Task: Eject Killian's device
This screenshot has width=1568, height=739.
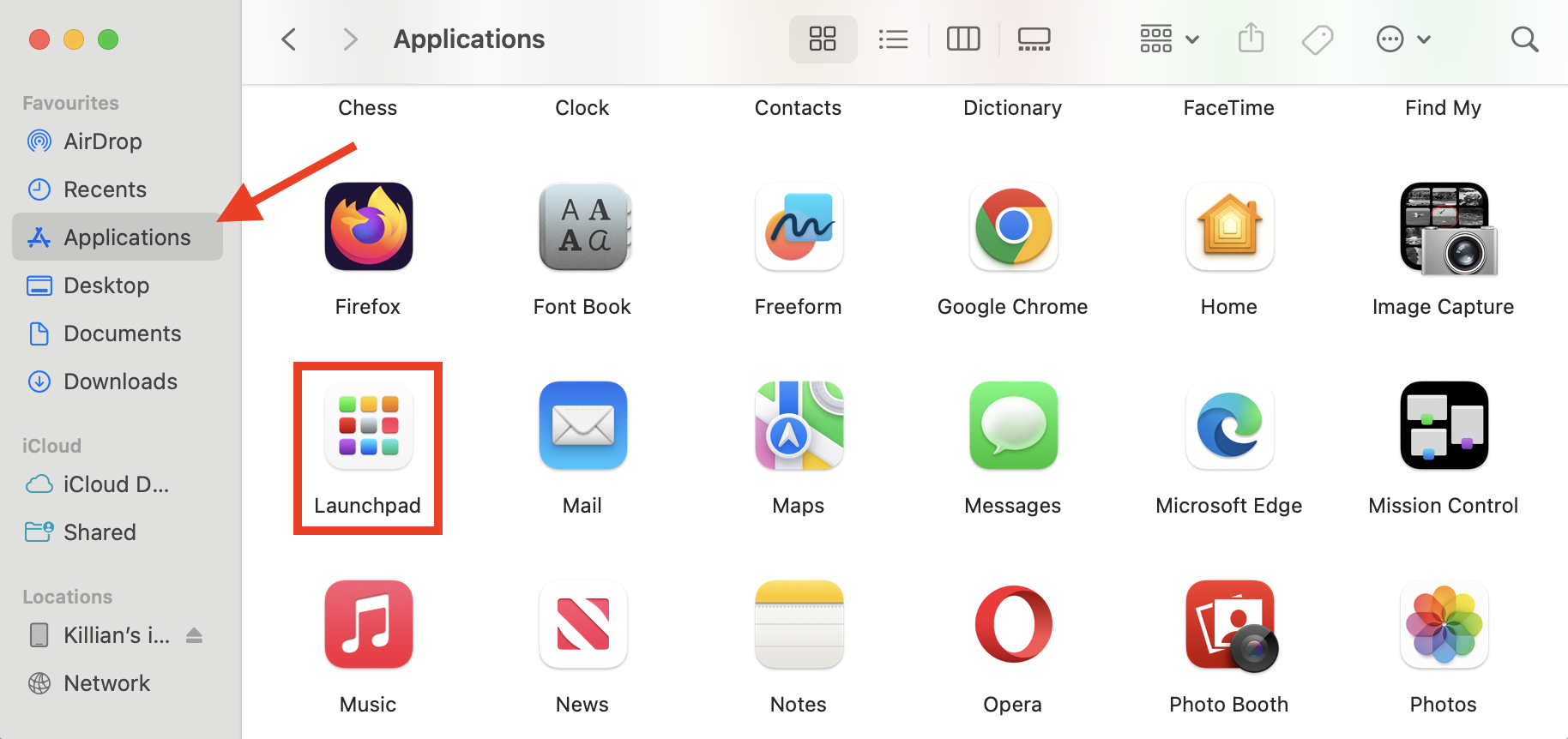Action: pyautogui.click(x=195, y=635)
